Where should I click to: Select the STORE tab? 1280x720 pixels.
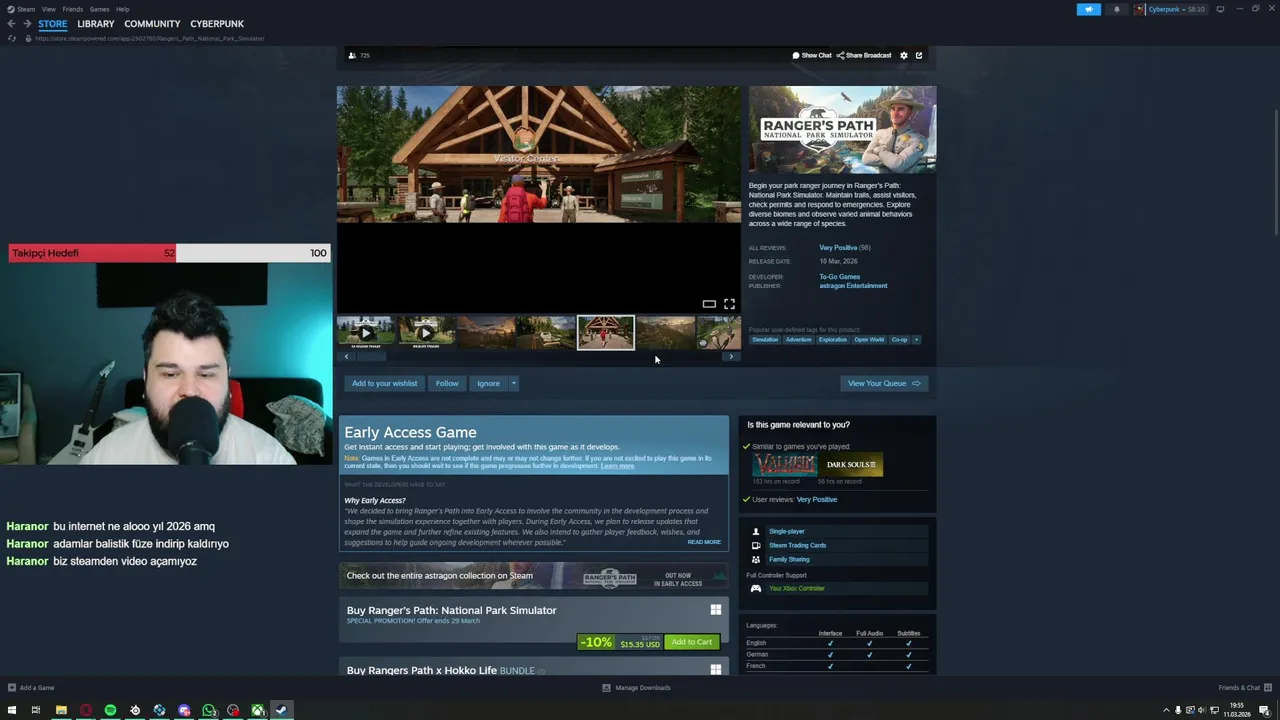click(53, 24)
